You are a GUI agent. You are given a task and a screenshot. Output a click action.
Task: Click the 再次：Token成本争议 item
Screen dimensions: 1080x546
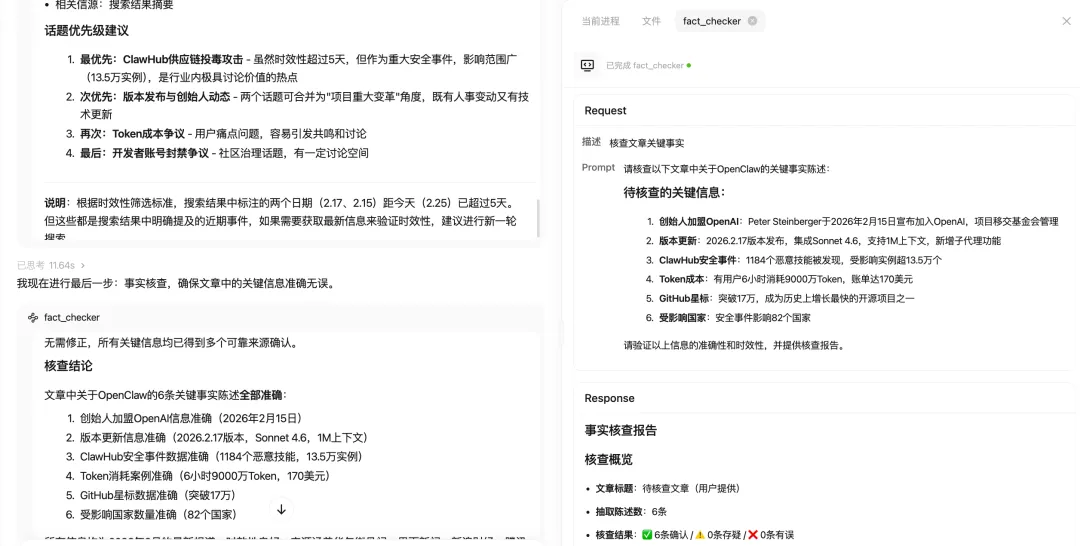point(216,134)
